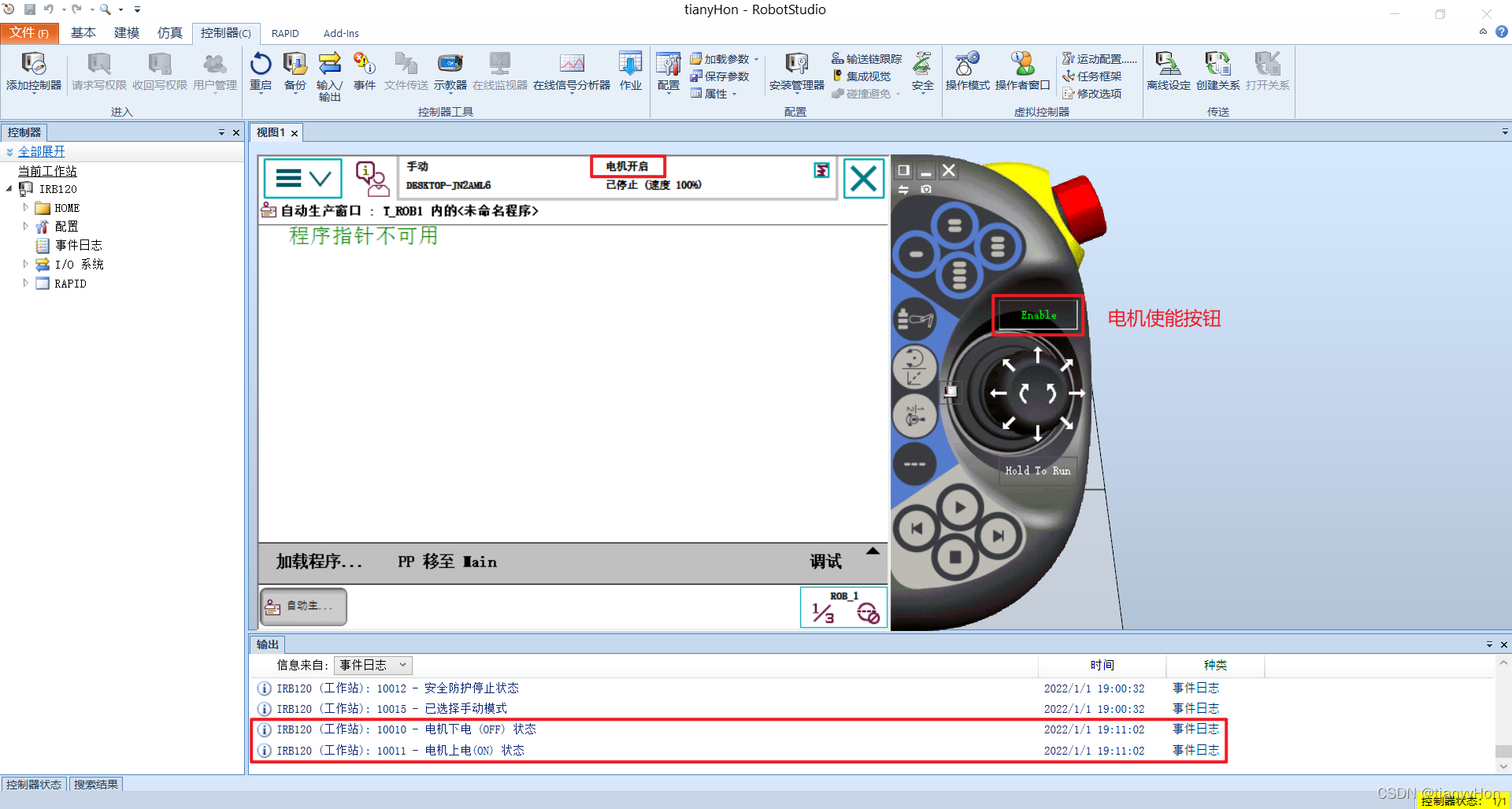Open the 文件 (File) menu

point(29,32)
